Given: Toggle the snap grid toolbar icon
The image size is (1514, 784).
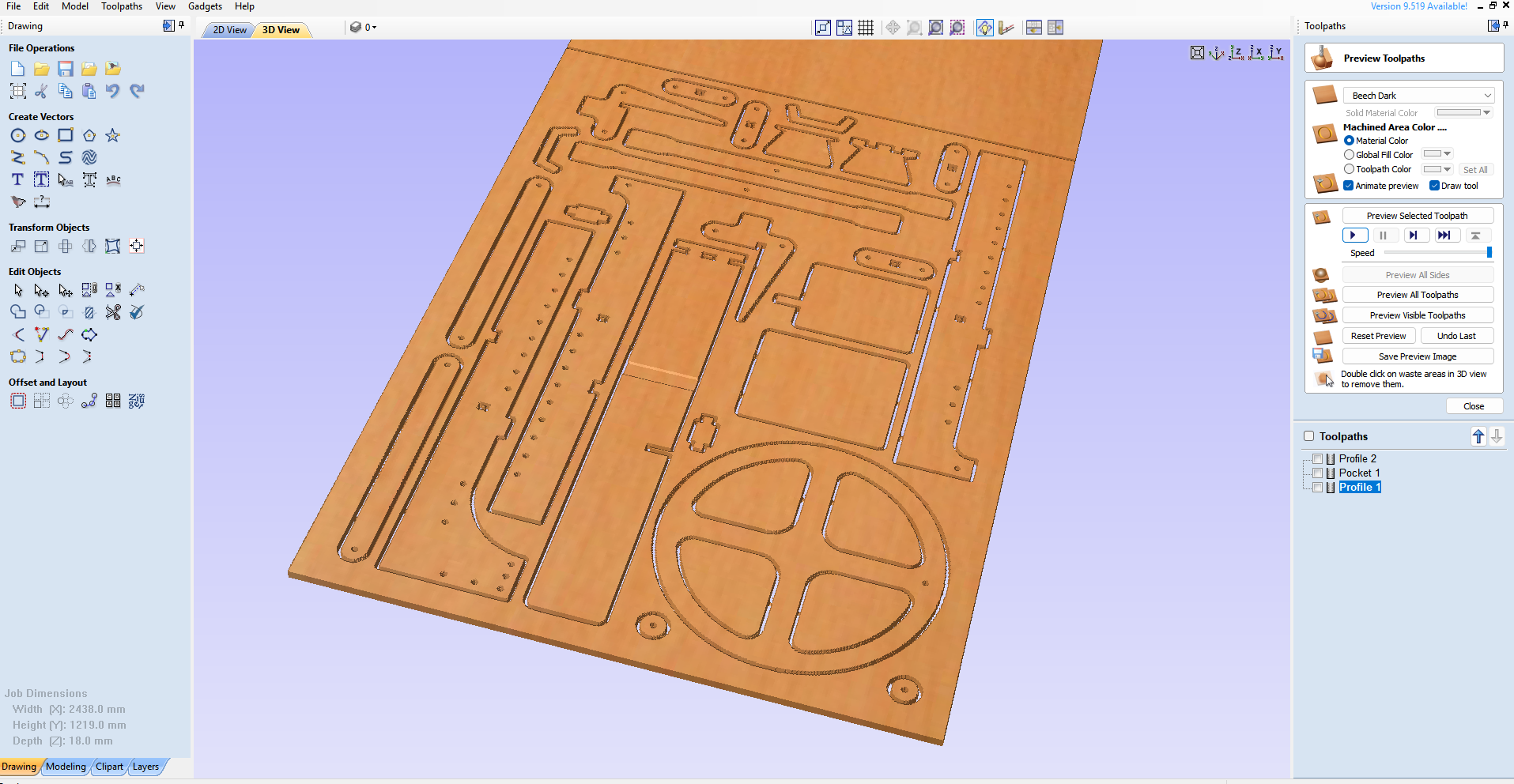Looking at the screenshot, I should [x=866, y=27].
